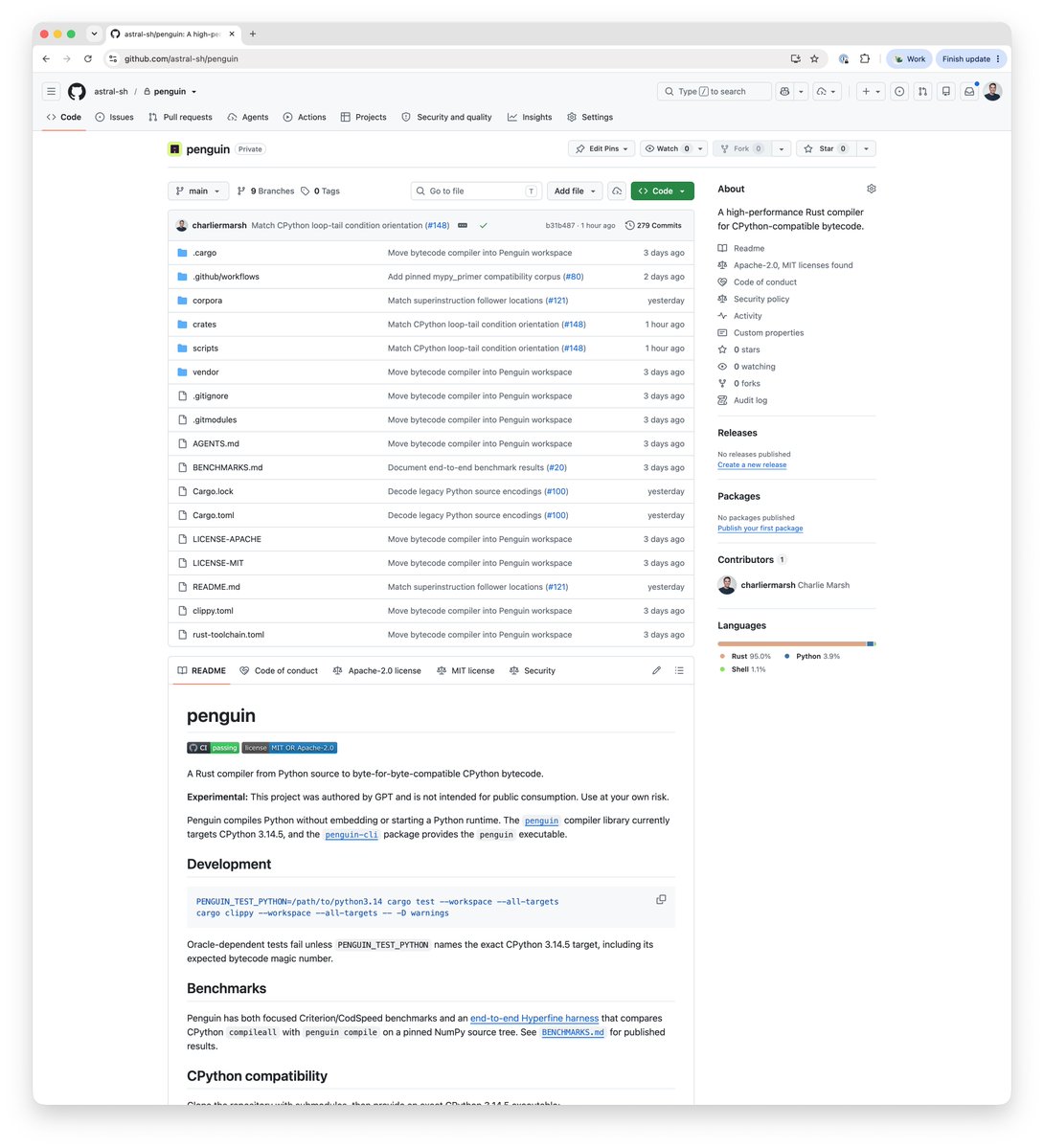Image resolution: width=1044 pixels, height=1148 pixels.
Task: Click the site information icon in address bar
Action: (113, 59)
